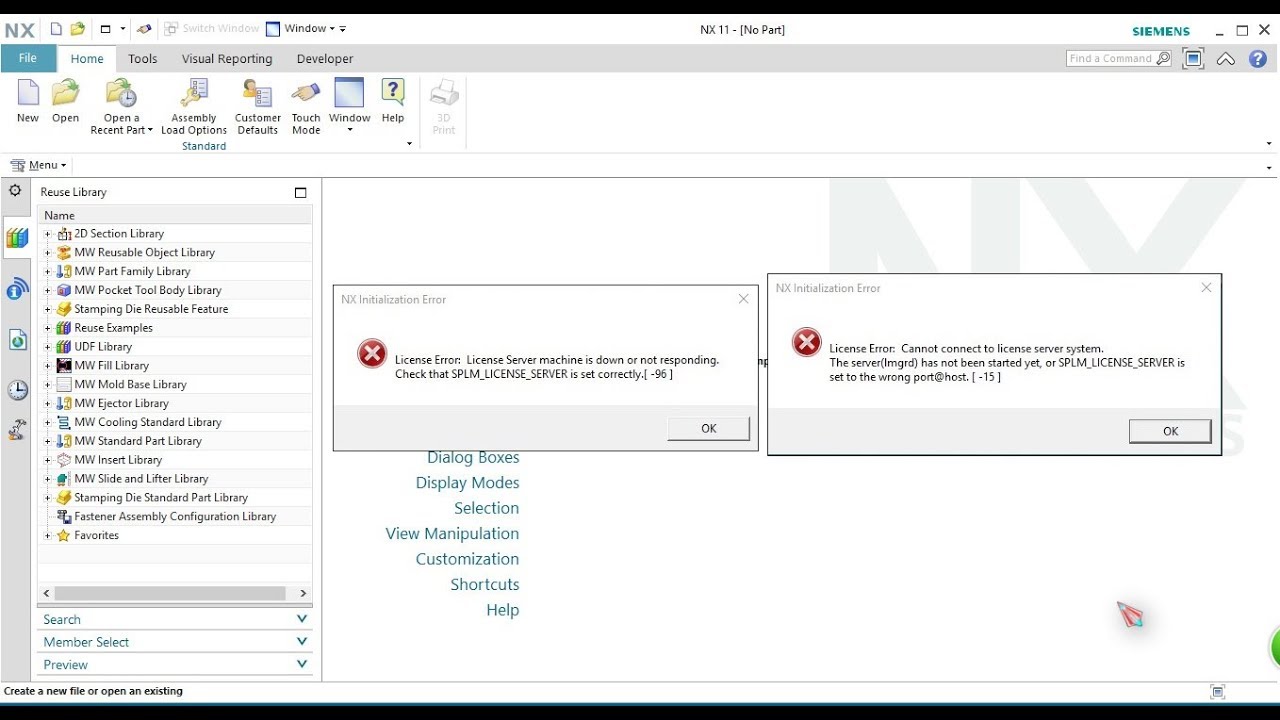The image size is (1280, 720).
Task: Open the Reuse Library sidebar tab
Action: (17, 238)
